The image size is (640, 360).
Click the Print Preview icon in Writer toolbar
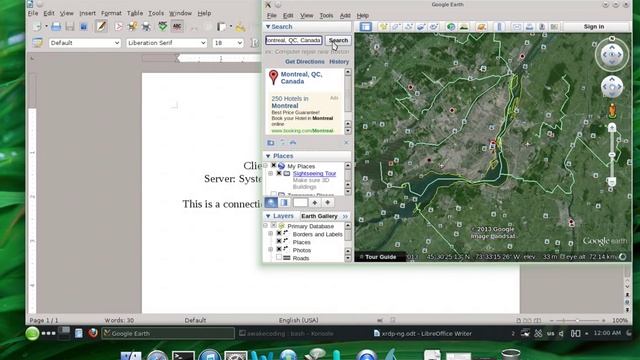coord(146,27)
